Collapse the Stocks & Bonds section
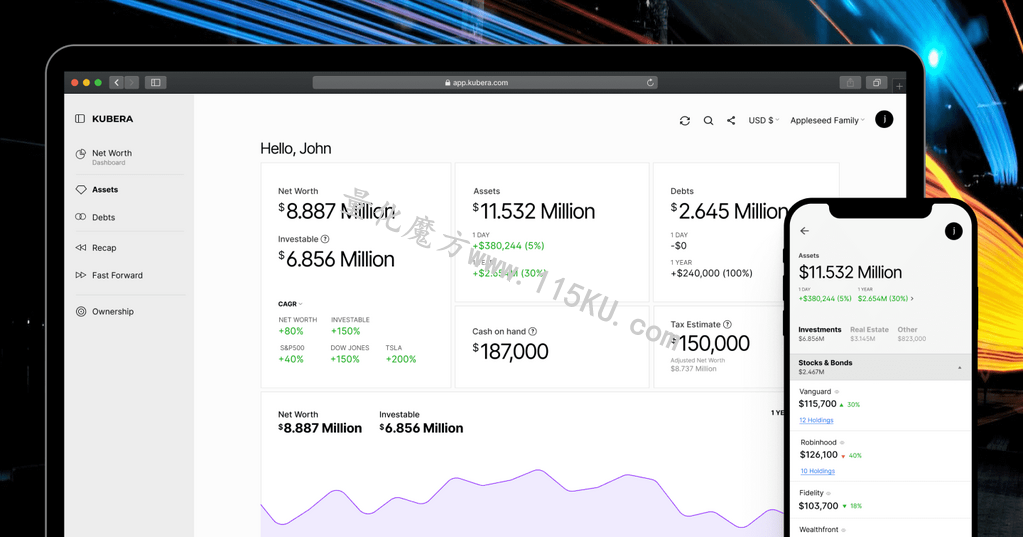 (959, 368)
